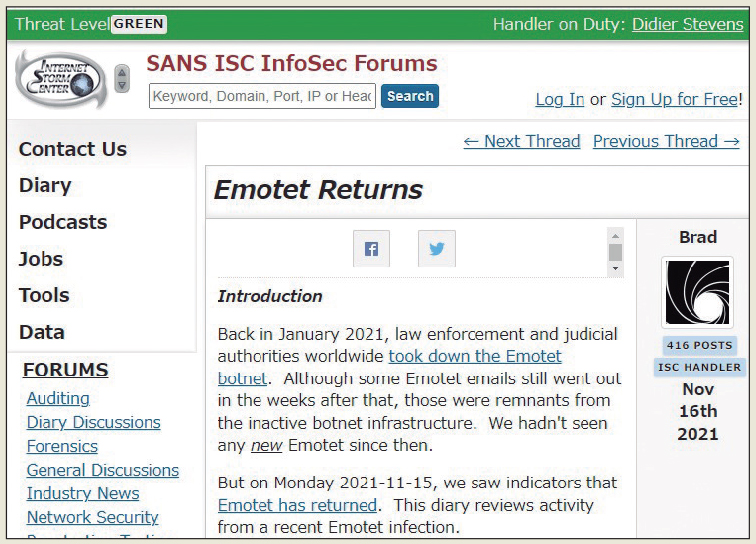The height and width of the screenshot is (544, 756).
Task: Go to the Next Thread
Action: click(521, 141)
